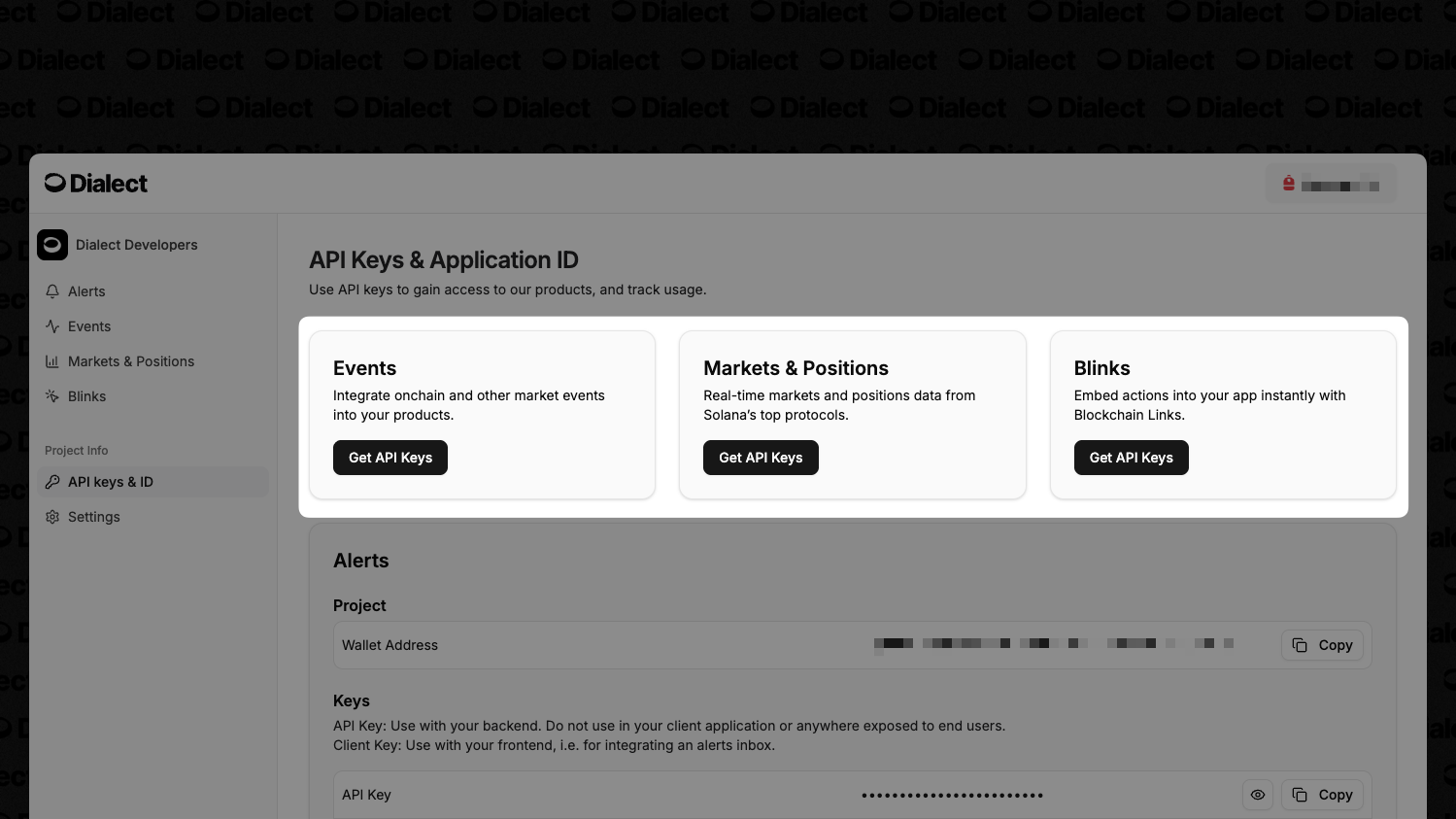Viewport: 1456px width, 819px height.
Task: Get API Keys for Blinks card
Action: (1132, 458)
